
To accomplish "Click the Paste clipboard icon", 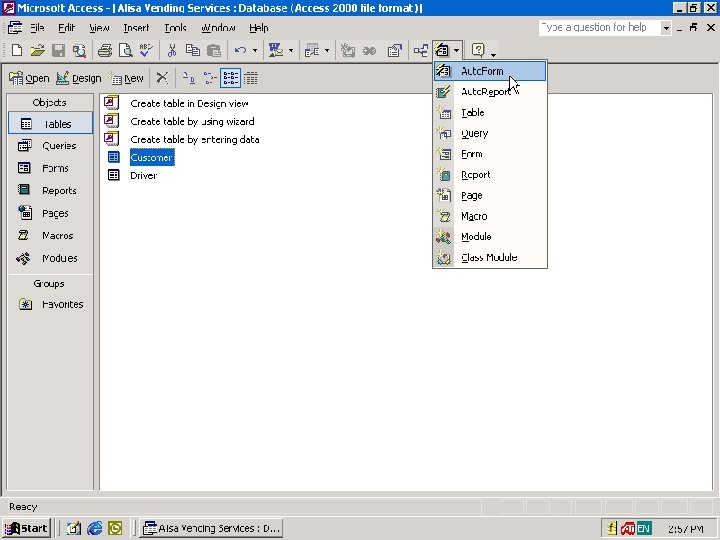I will pyautogui.click(x=214, y=51).
